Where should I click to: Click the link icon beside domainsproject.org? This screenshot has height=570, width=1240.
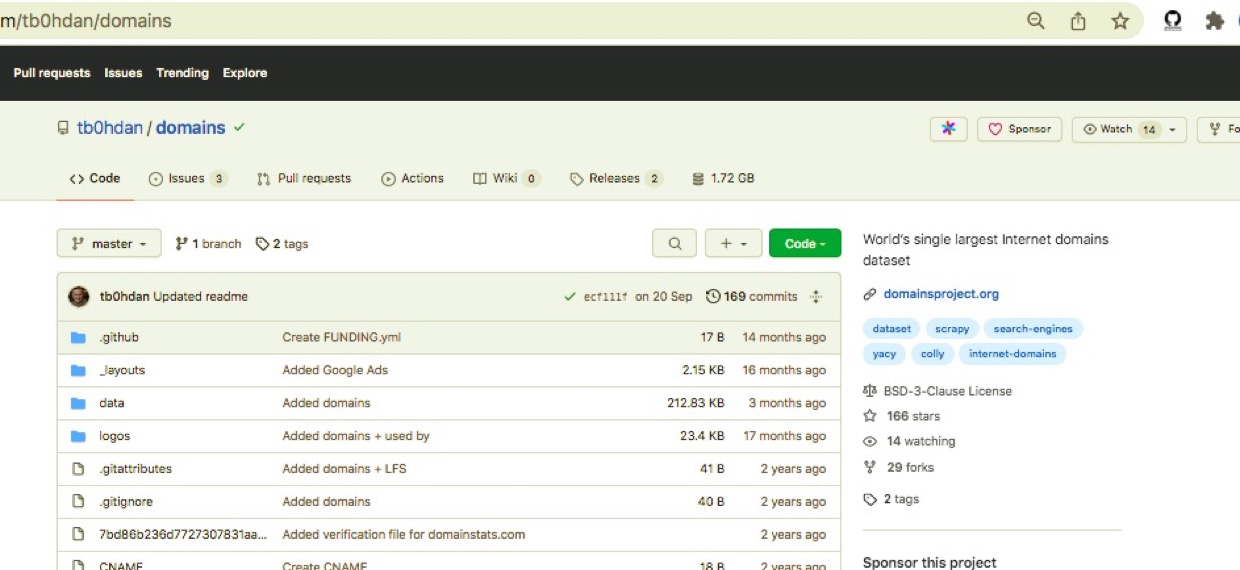[x=870, y=294]
